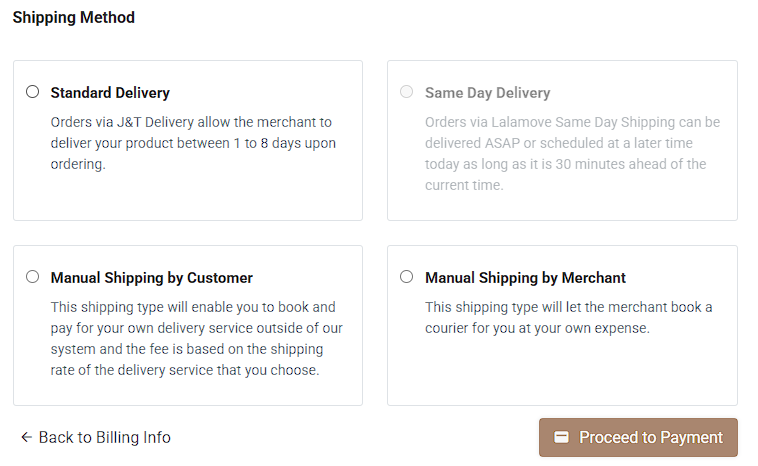The width and height of the screenshot is (758, 466).
Task: Choose the Same Day Delivery radio option
Action: point(407,92)
